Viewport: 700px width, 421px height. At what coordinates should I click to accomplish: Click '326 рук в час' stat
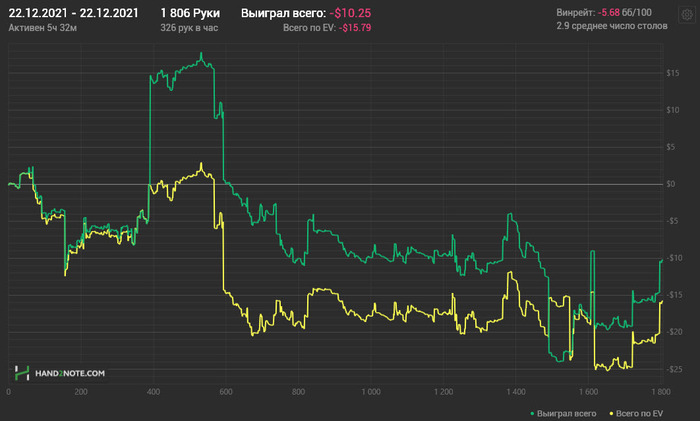click(189, 29)
